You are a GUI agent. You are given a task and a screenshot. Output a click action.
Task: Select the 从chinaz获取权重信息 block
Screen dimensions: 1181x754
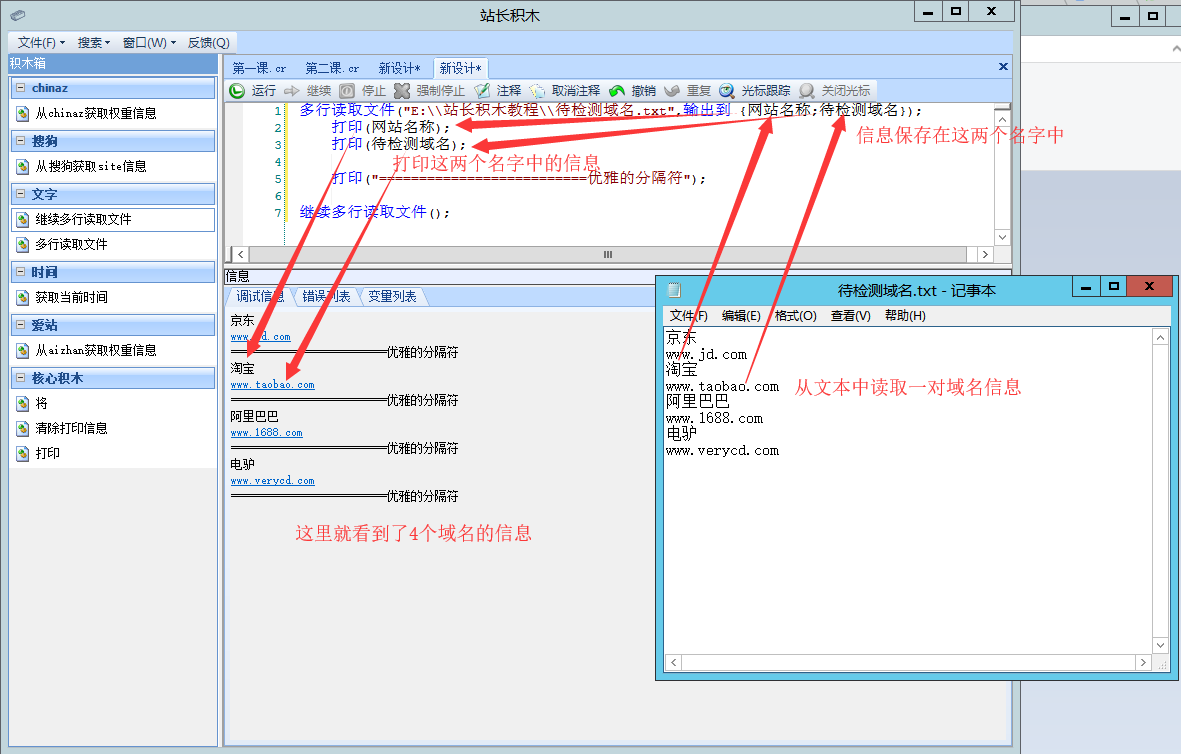[x=96, y=114]
